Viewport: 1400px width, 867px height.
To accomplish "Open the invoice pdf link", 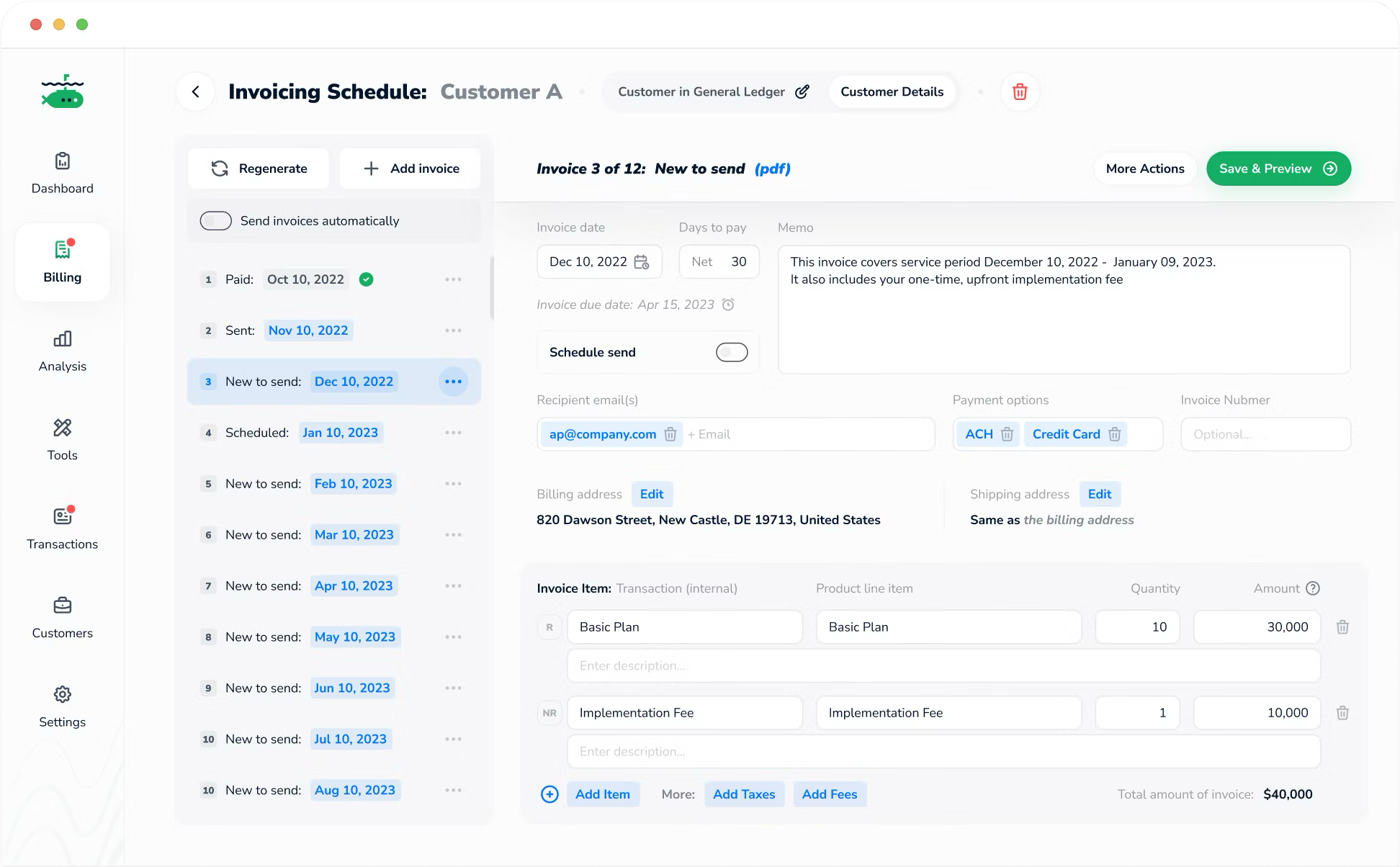I will (x=772, y=169).
